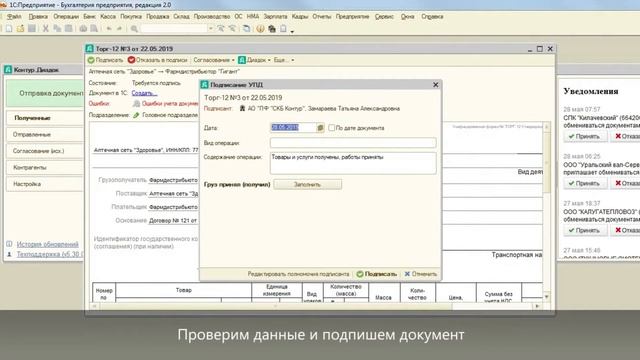Viewport: 640px width, 360px height.
Task: Select the Отправленные section in Диадок sidebar
Action: (x=45, y=134)
